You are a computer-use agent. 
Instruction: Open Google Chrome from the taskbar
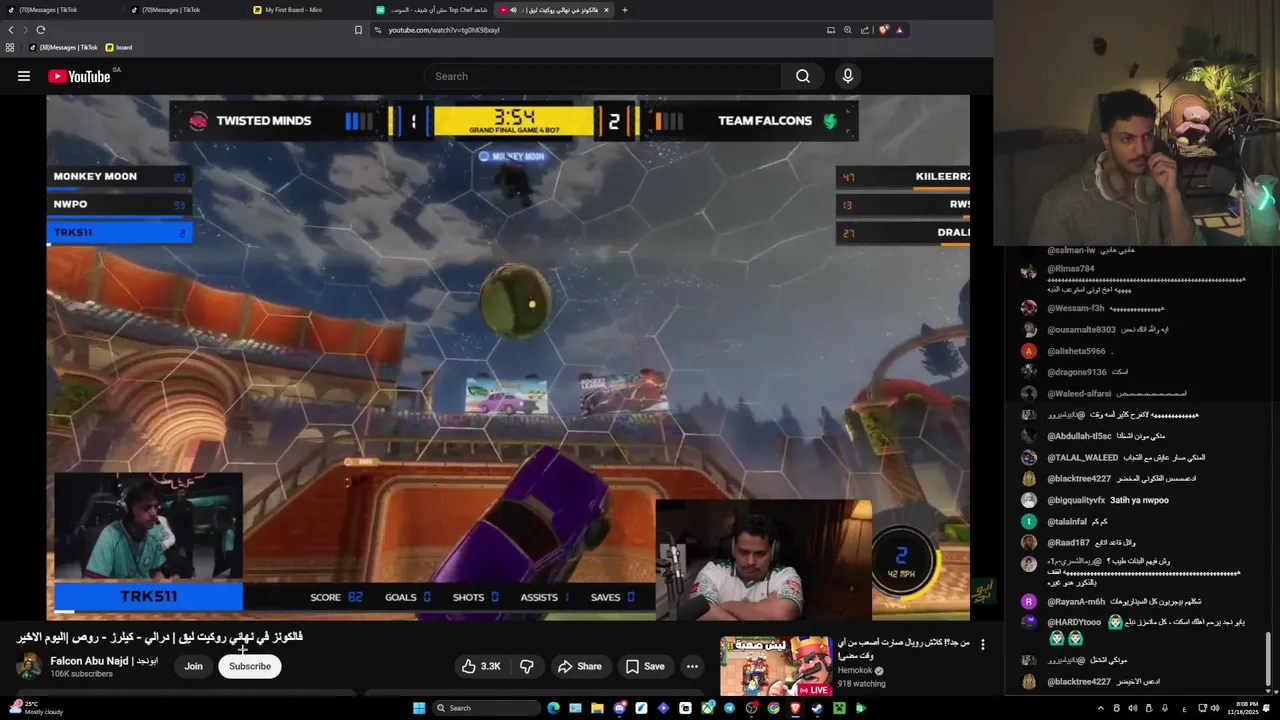click(773, 708)
